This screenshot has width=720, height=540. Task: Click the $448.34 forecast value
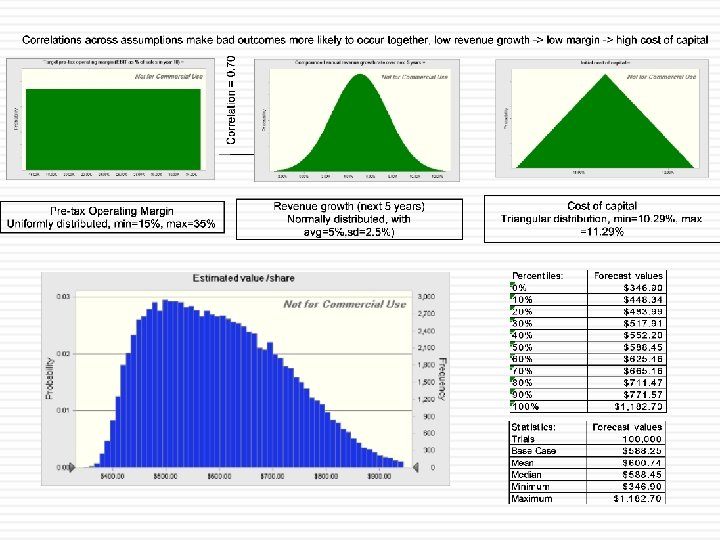coord(643,300)
